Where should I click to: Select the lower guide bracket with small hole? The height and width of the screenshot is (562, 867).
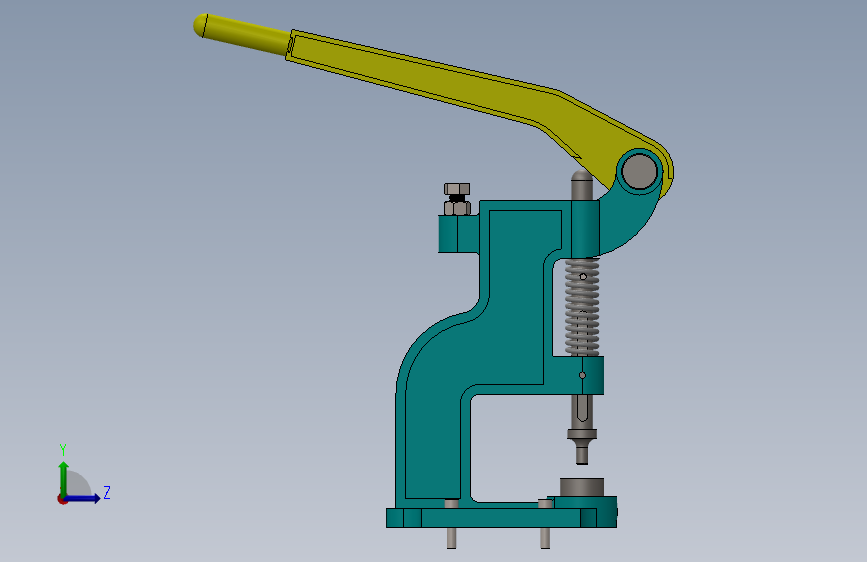(x=578, y=376)
